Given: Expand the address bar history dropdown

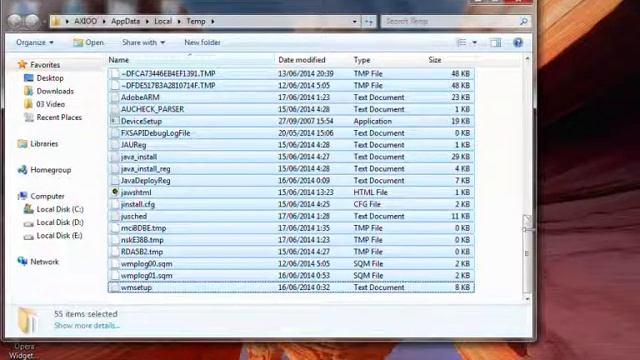Looking at the screenshot, I should click(x=354, y=22).
